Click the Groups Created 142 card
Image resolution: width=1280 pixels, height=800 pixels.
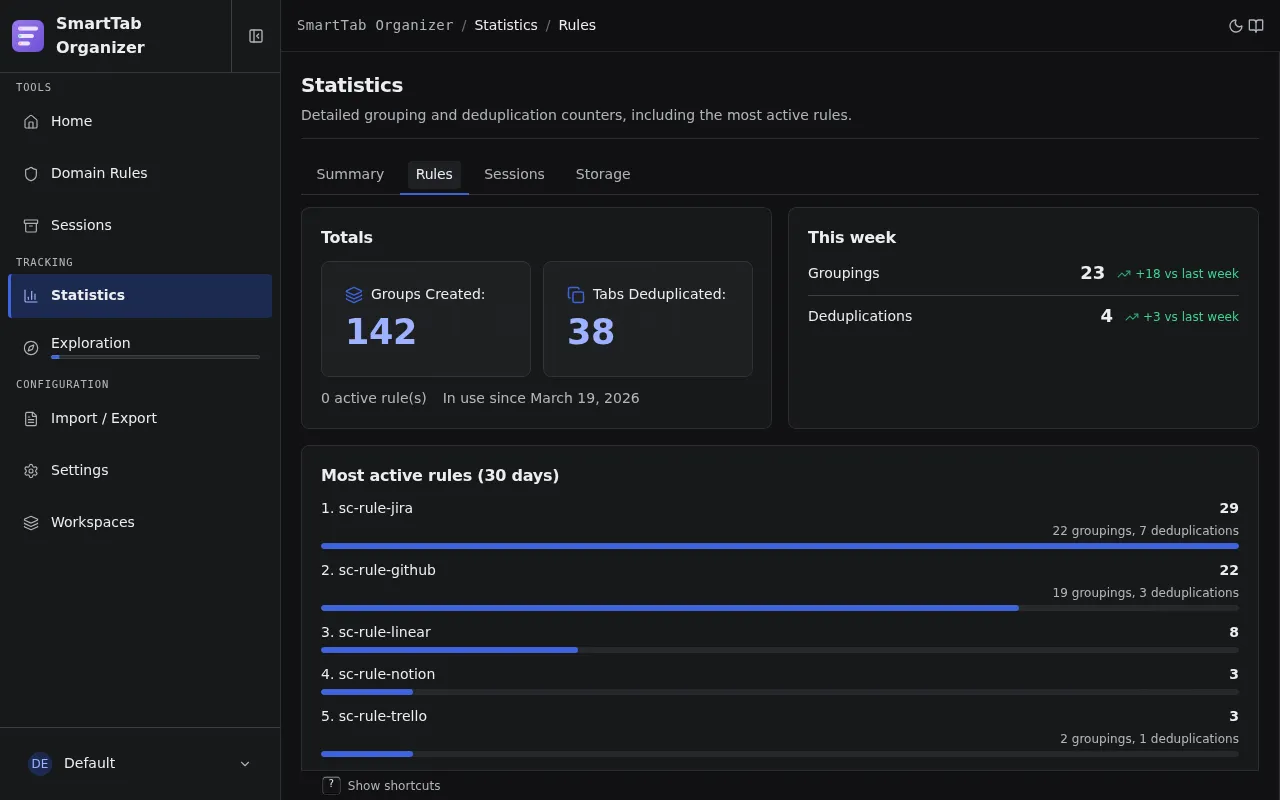click(x=426, y=319)
